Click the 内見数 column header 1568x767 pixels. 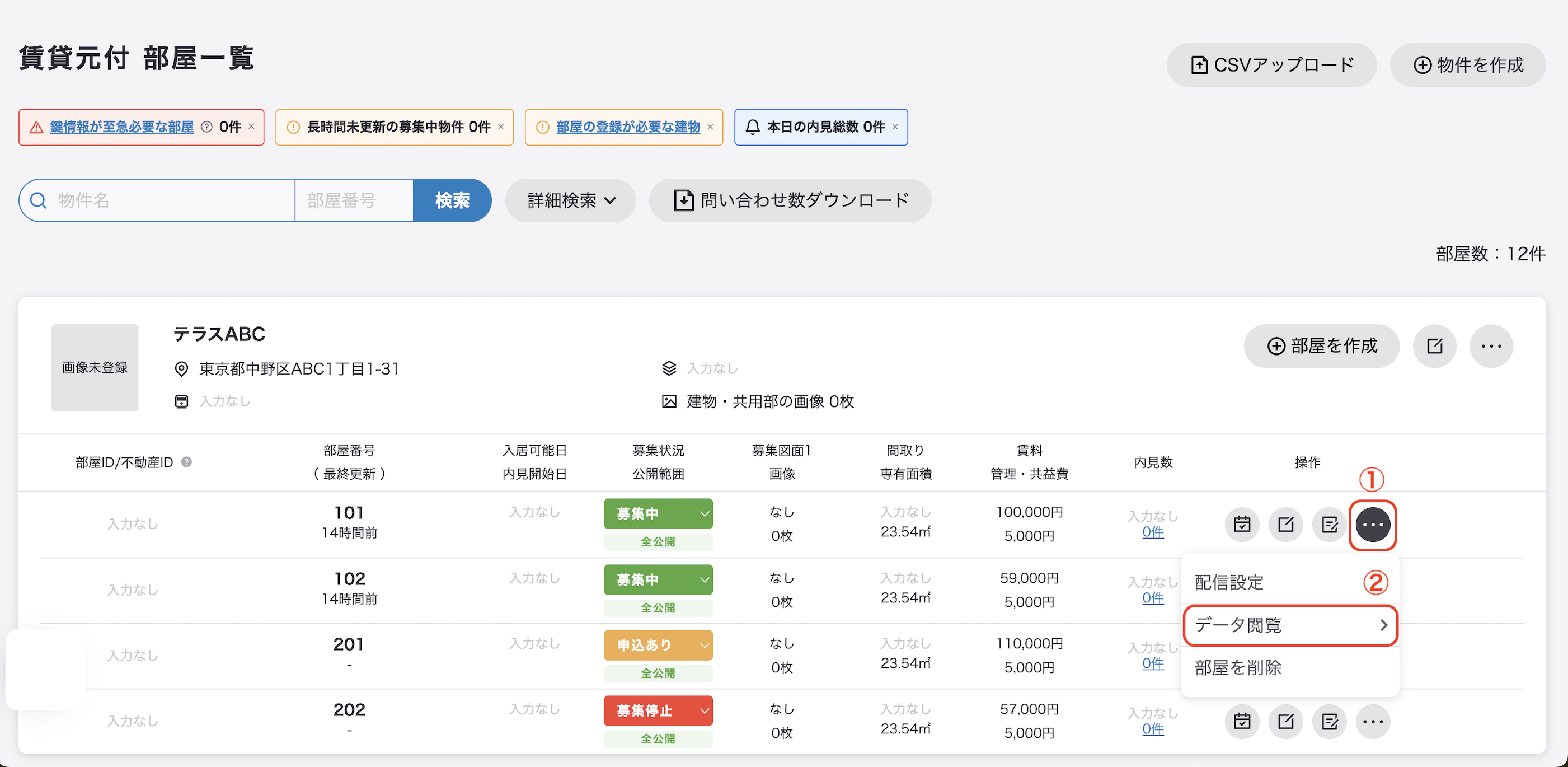point(1153,462)
